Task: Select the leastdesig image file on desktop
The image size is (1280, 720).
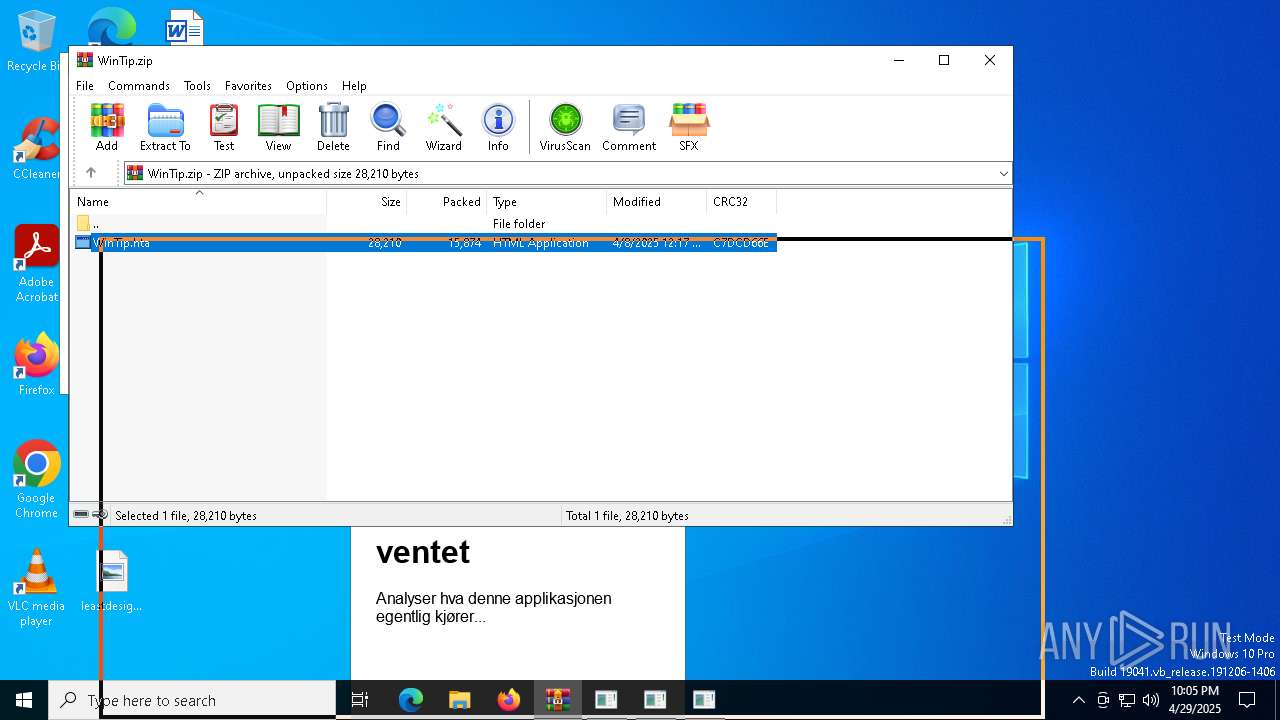Action: [x=112, y=581]
